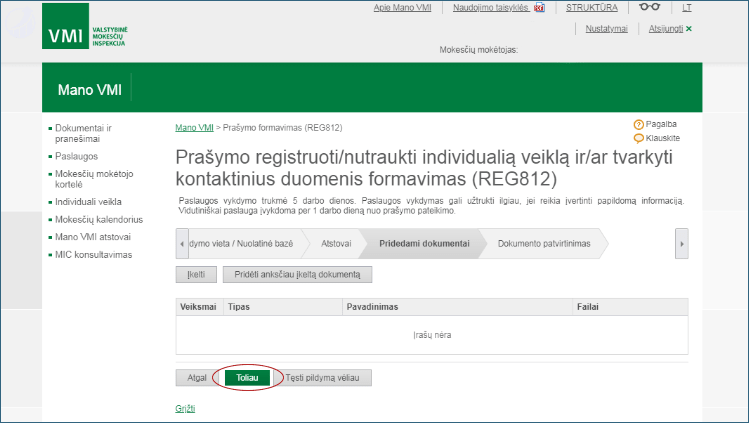Open Nustatymai settings link
The image size is (749, 423).
606,29
